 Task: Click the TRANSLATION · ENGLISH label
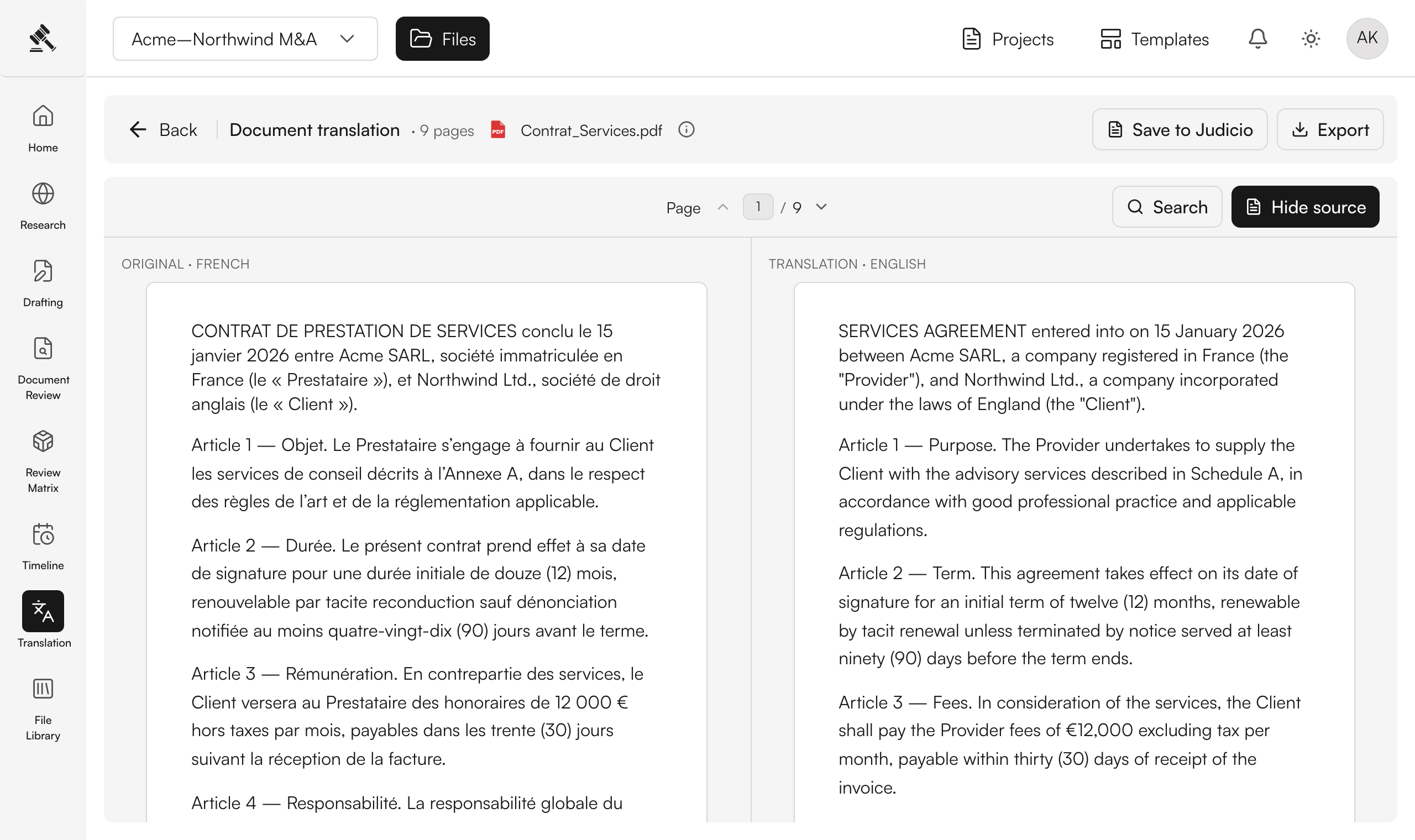pyautogui.click(x=847, y=264)
